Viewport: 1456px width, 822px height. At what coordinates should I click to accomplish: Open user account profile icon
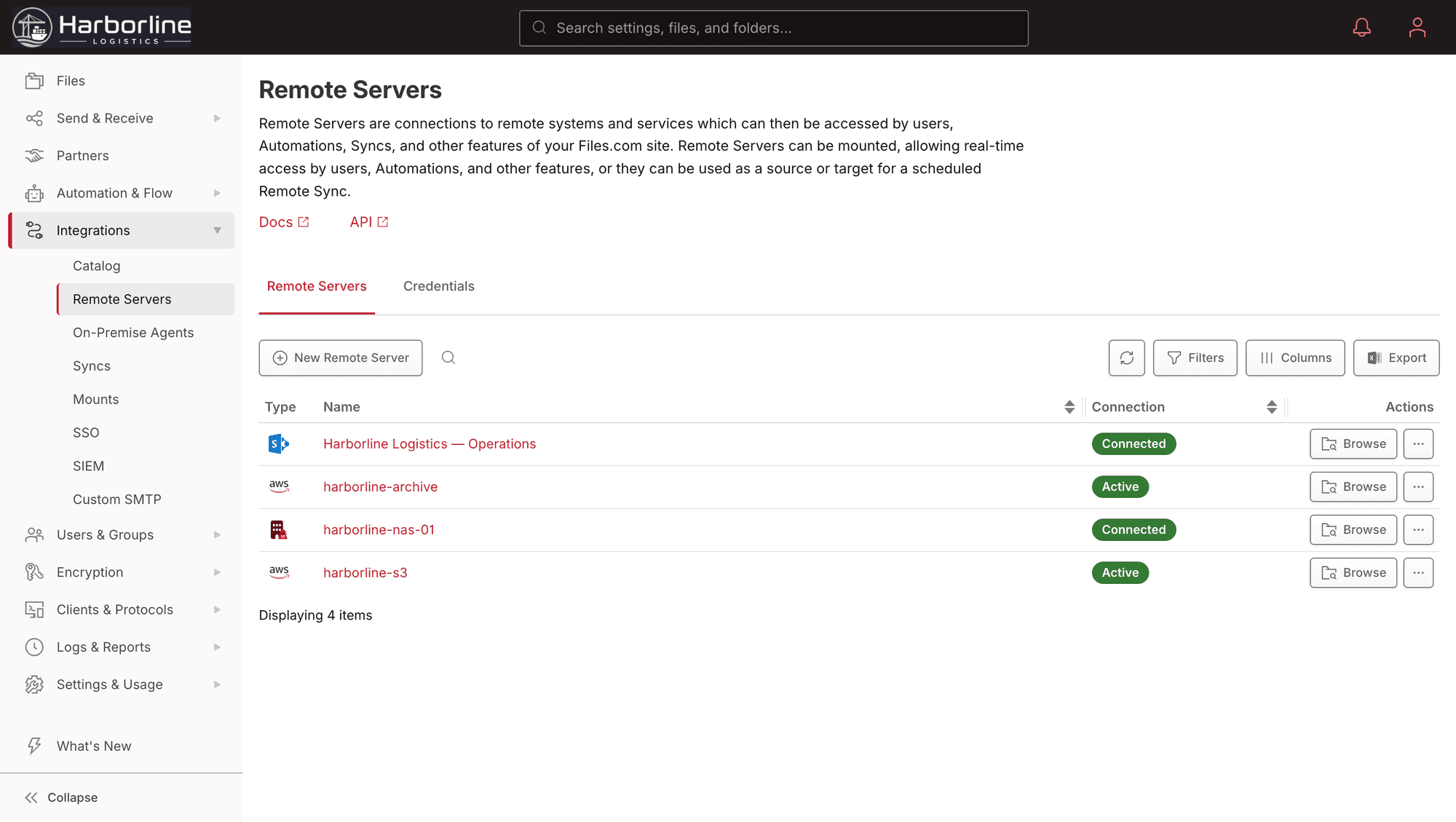(x=1417, y=28)
